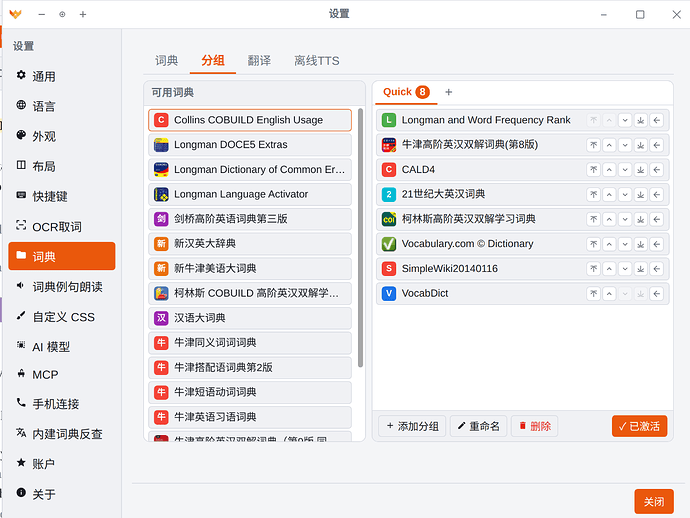Move 21世纪大英汉词典 up one position
The width and height of the screenshot is (690, 518).
click(609, 195)
